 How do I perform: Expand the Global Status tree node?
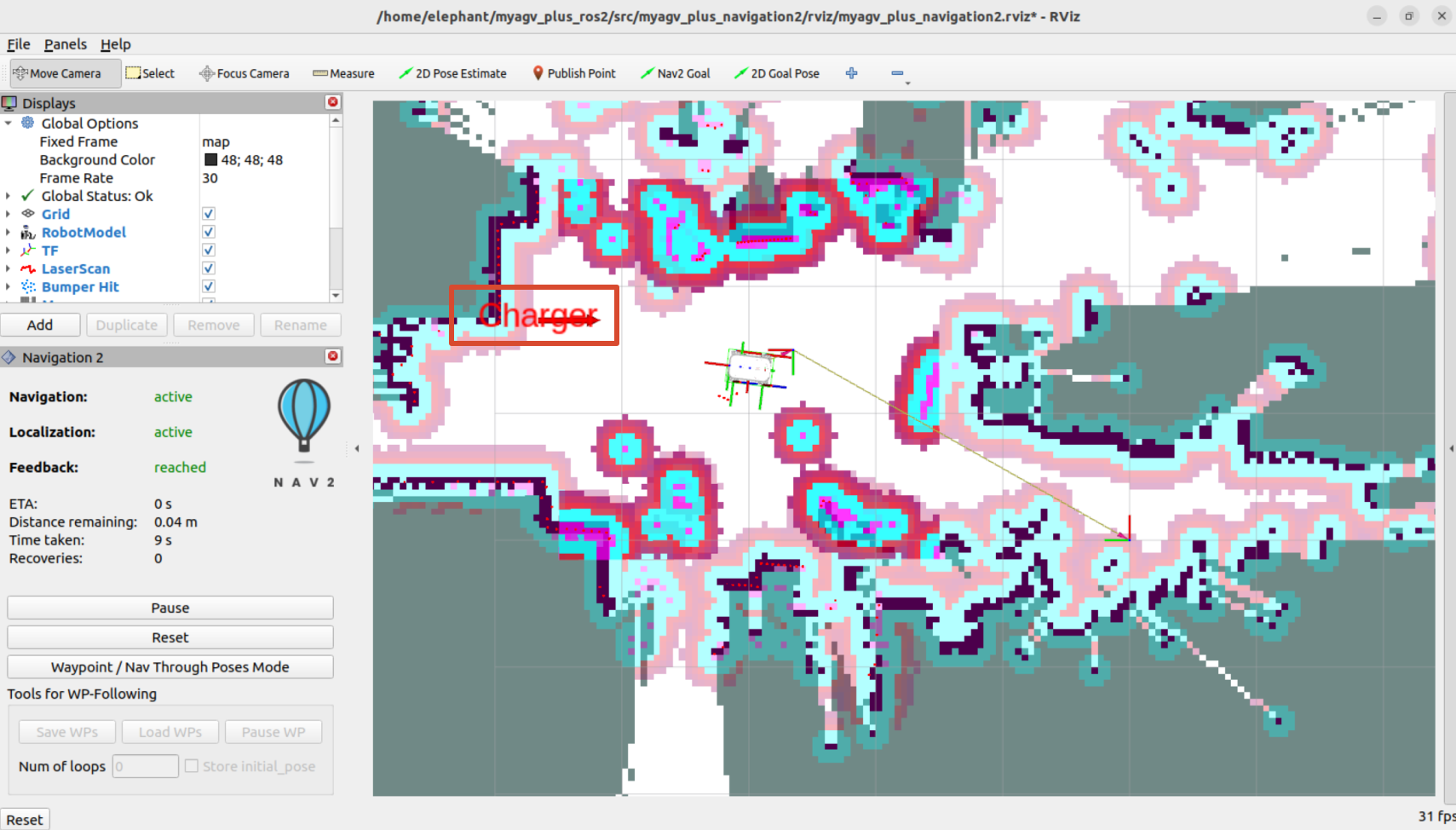click(9, 196)
